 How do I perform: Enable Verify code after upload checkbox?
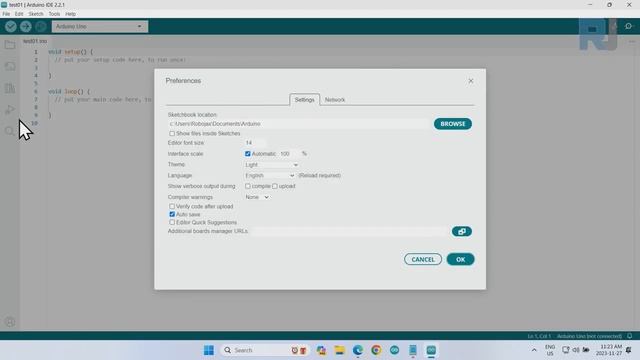(172, 207)
